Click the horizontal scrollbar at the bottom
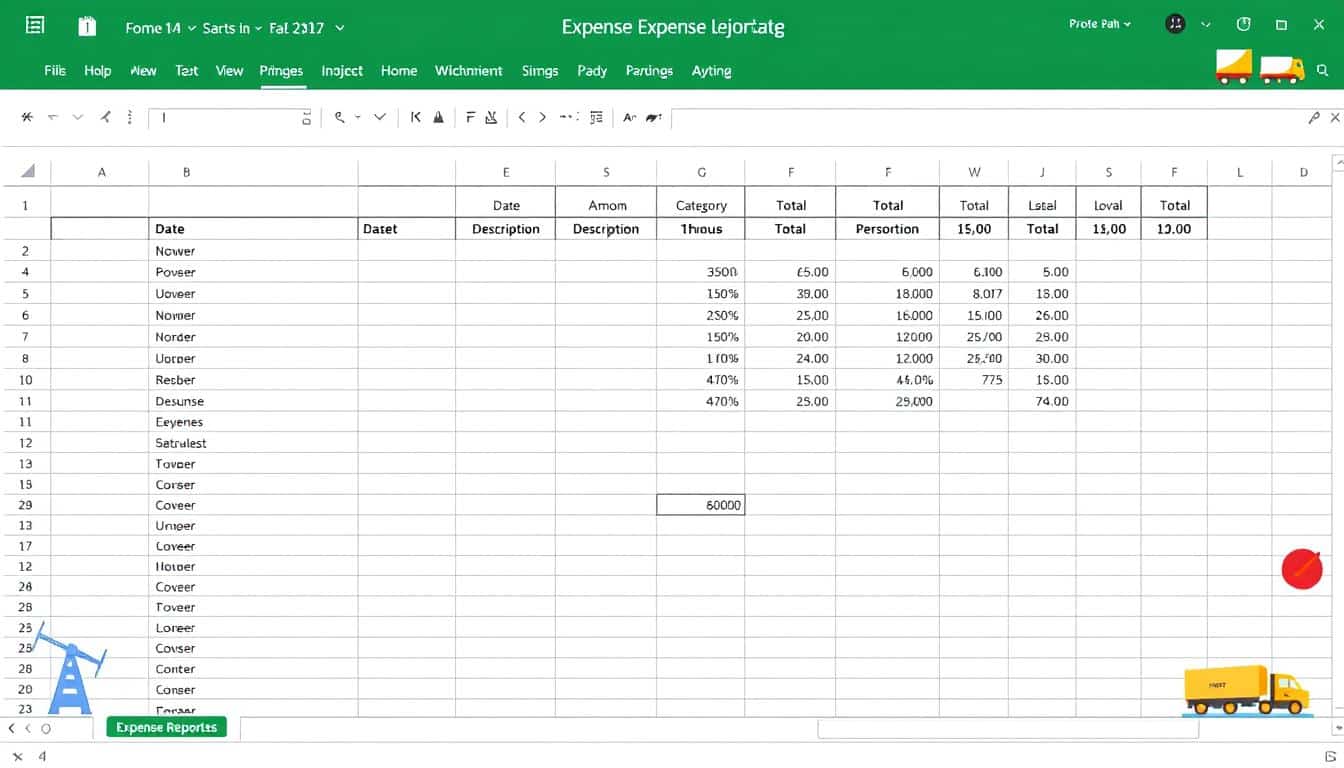This screenshot has width=1344, height=768. [1008, 729]
